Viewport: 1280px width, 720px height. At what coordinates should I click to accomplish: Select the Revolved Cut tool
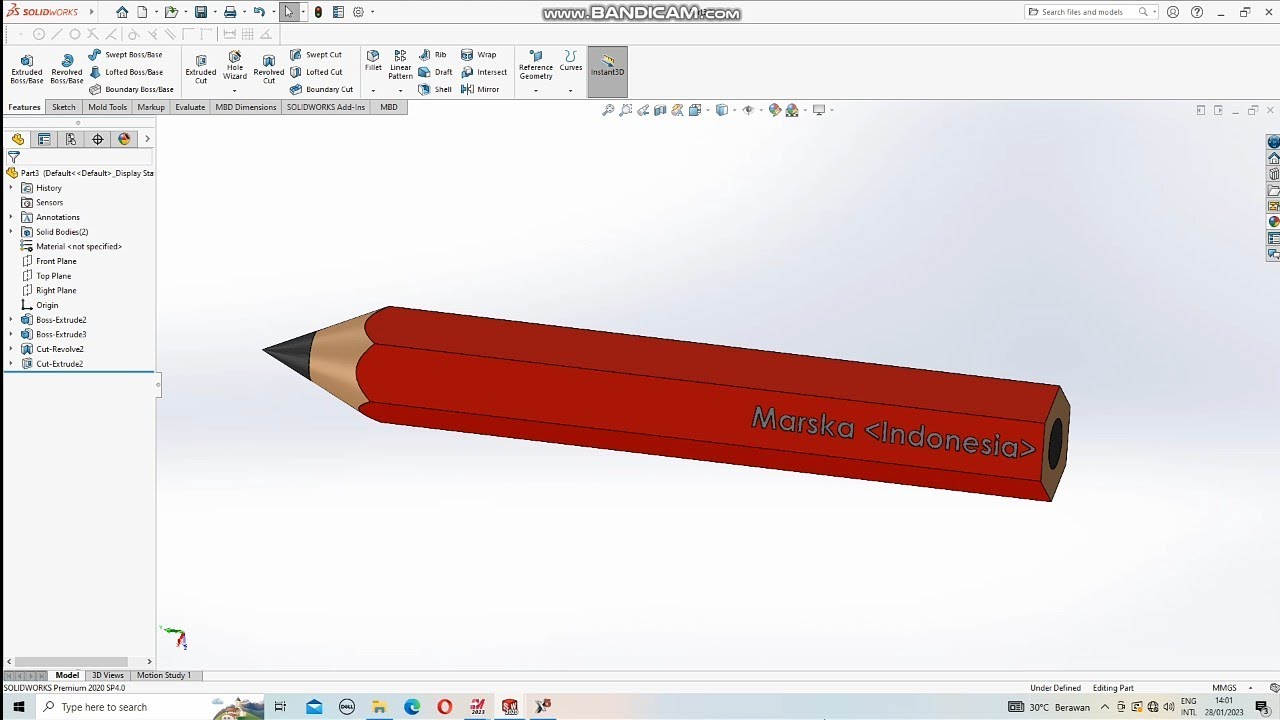click(269, 68)
